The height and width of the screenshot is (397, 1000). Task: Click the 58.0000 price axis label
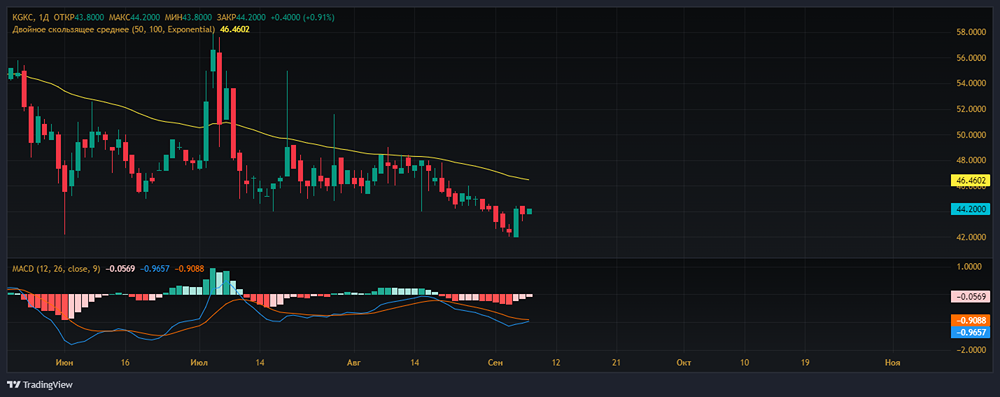click(x=972, y=32)
